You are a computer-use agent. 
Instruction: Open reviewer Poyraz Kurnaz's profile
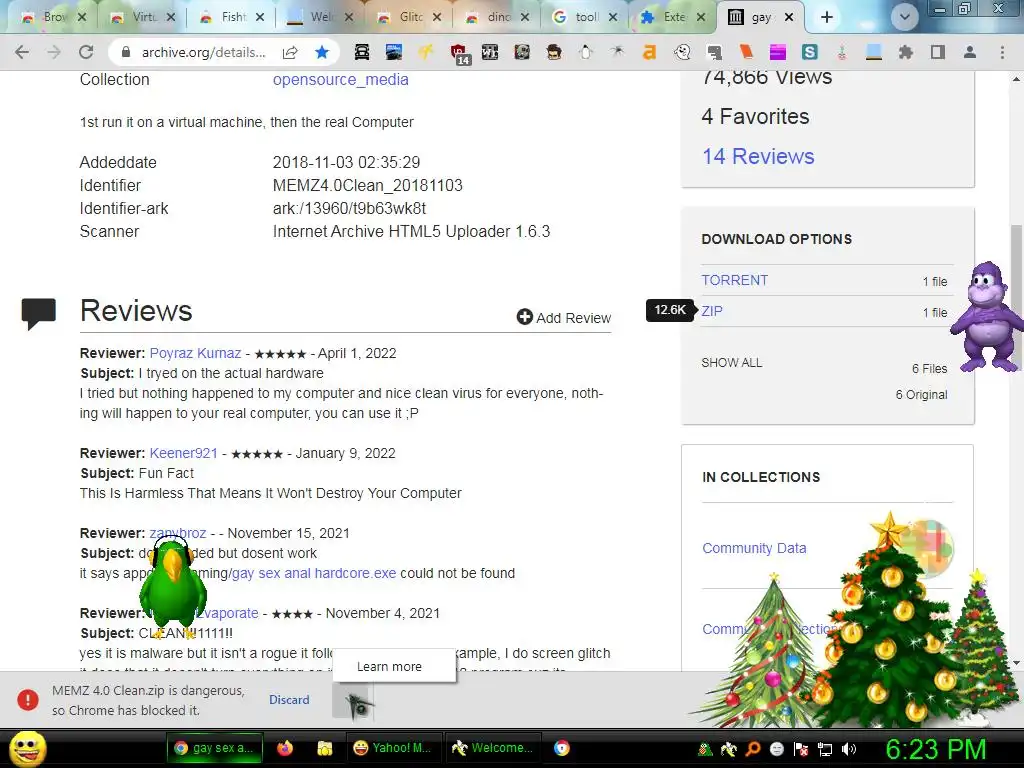click(x=195, y=353)
